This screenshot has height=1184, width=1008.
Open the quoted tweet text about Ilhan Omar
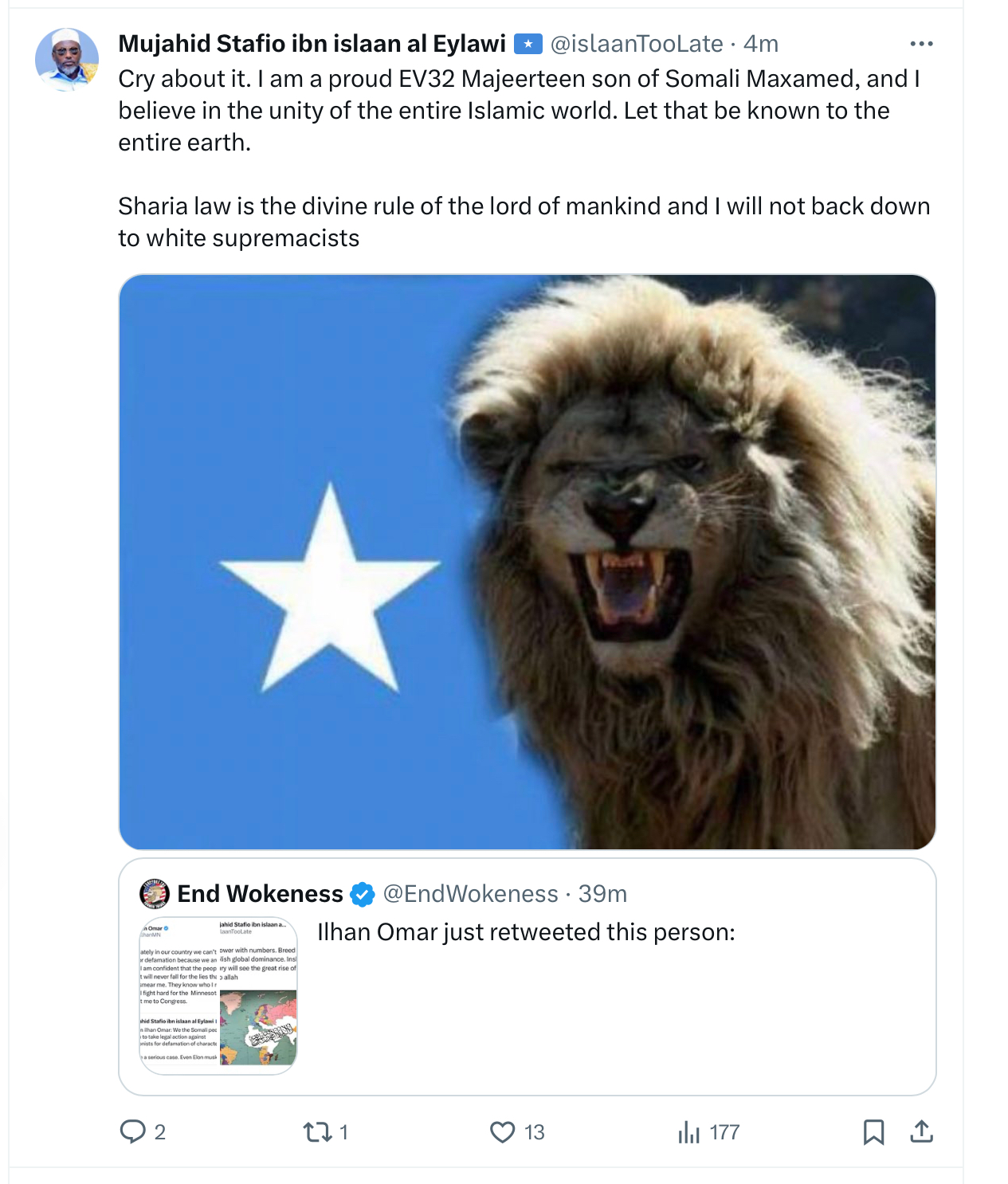[x=526, y=932]
